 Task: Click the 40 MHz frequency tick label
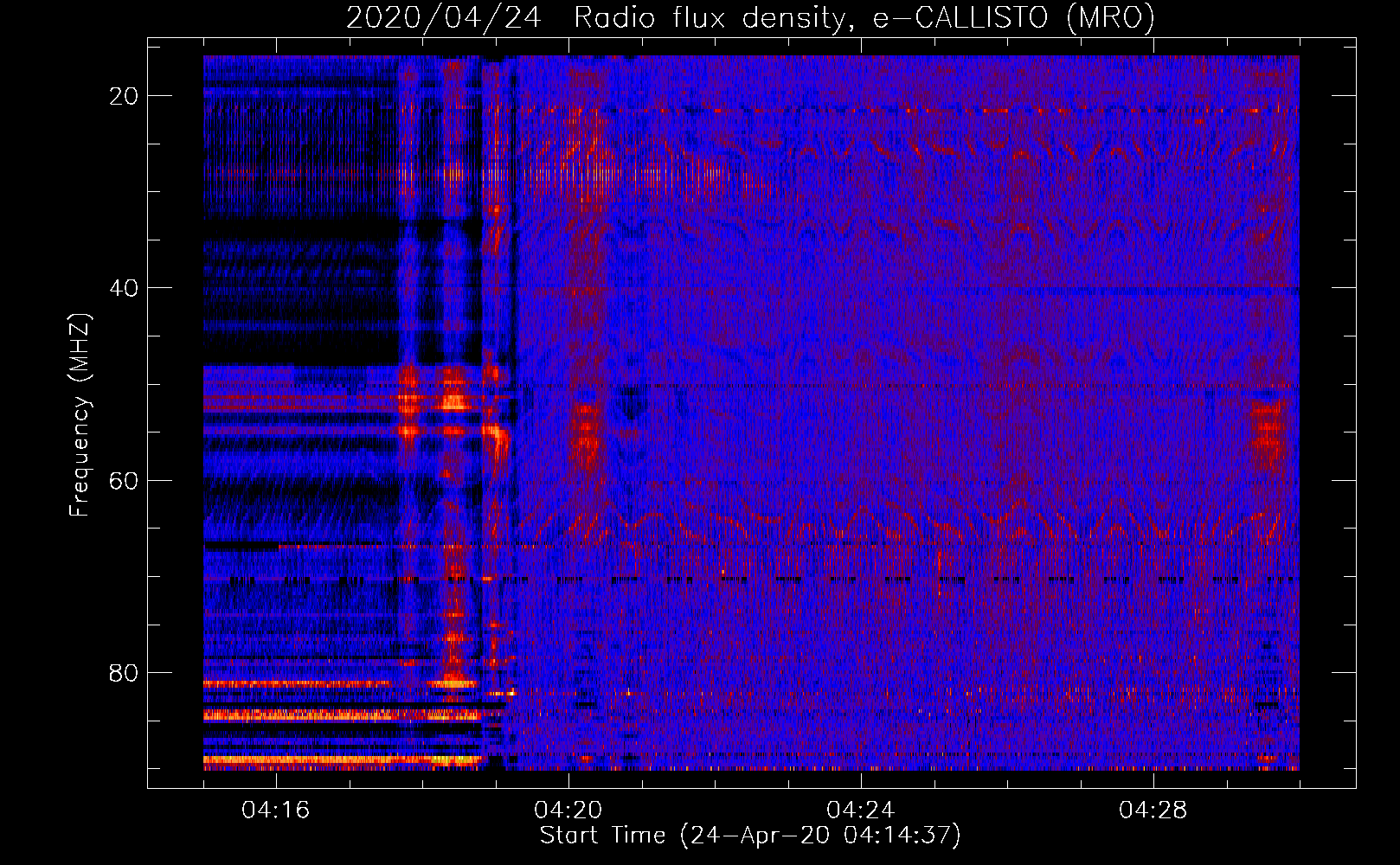[124, 288]
